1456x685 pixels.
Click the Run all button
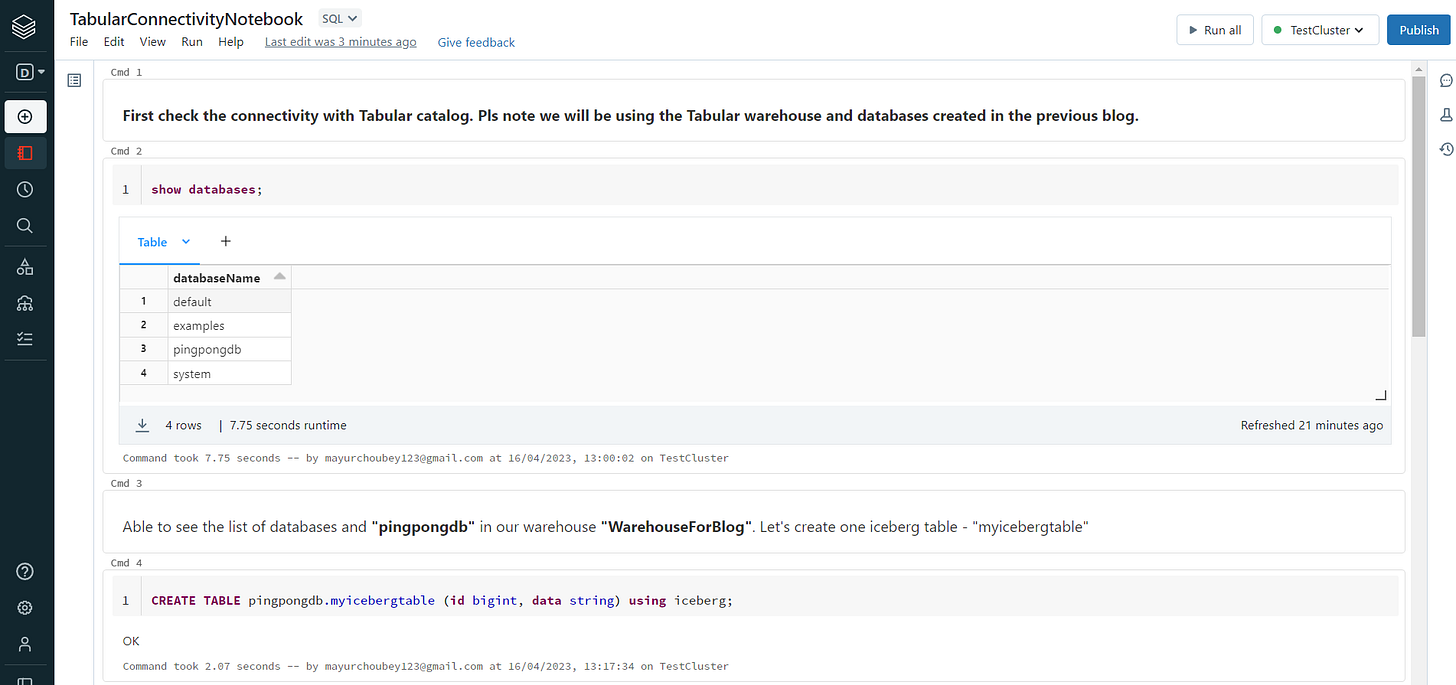(1215, 29)
